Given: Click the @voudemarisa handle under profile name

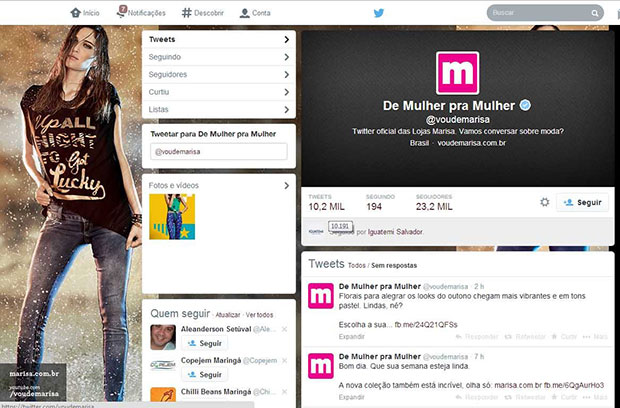Looking at the screenshot, I should (x=457, y=119).
